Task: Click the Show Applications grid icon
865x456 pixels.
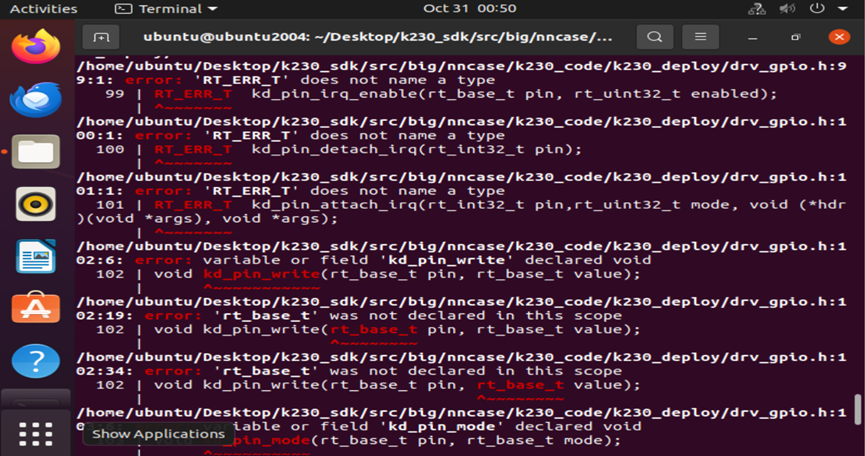Action: pyautogui.click(x=36, y=433)
